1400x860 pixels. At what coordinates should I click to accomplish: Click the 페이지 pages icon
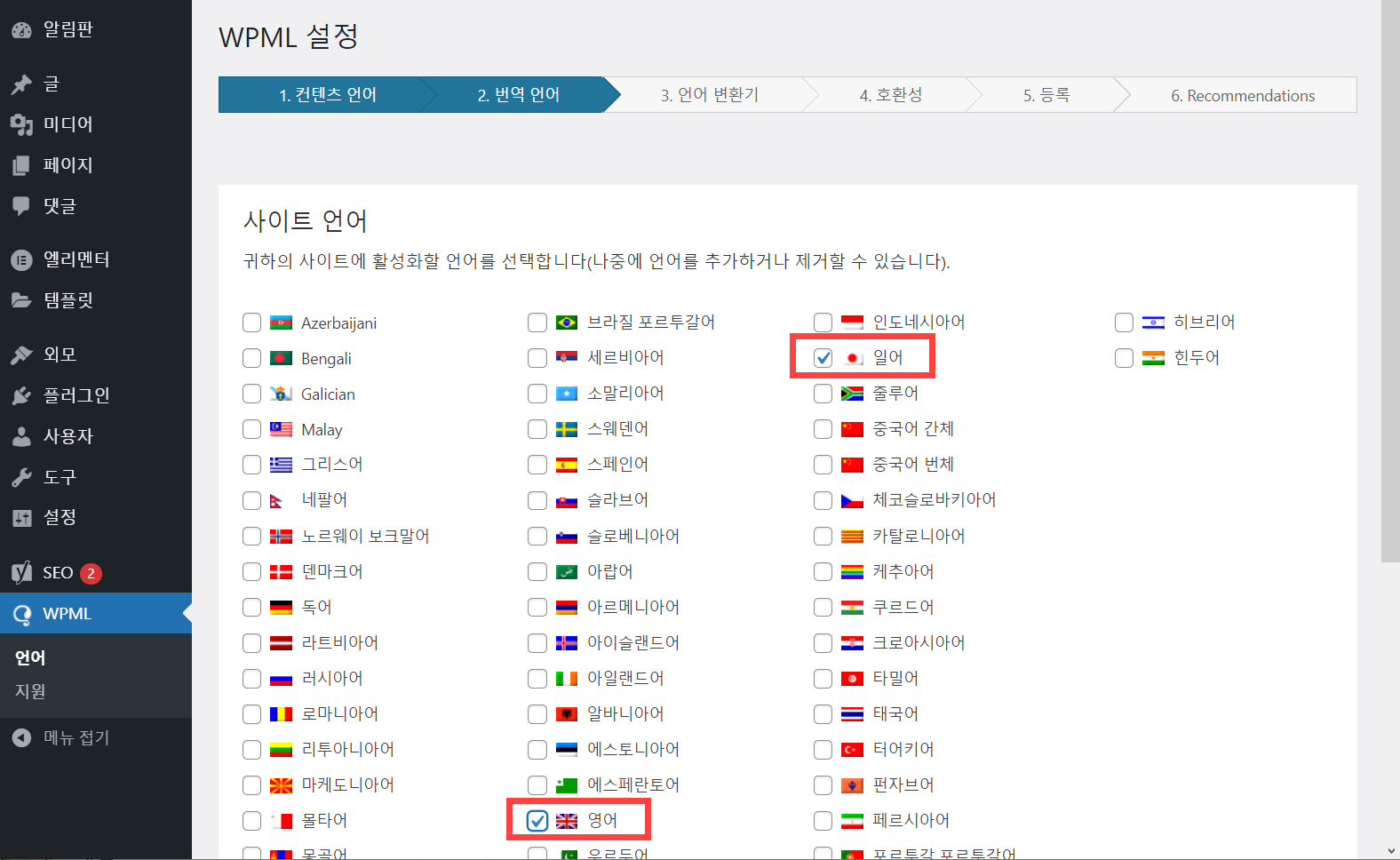pos(21,166)
